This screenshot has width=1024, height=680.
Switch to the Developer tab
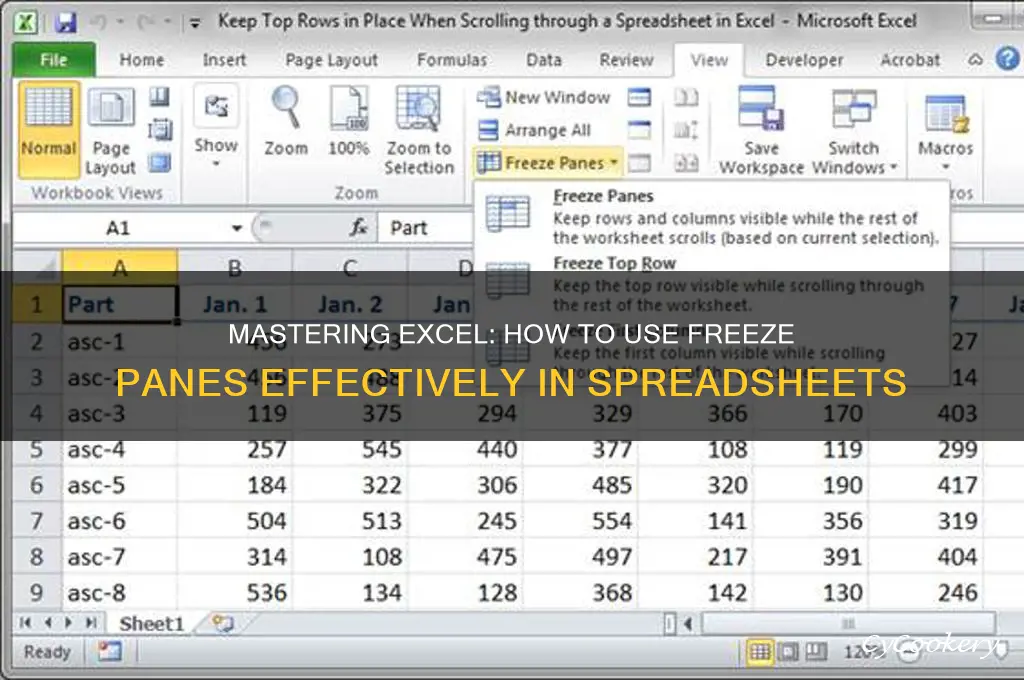(804, 60)
